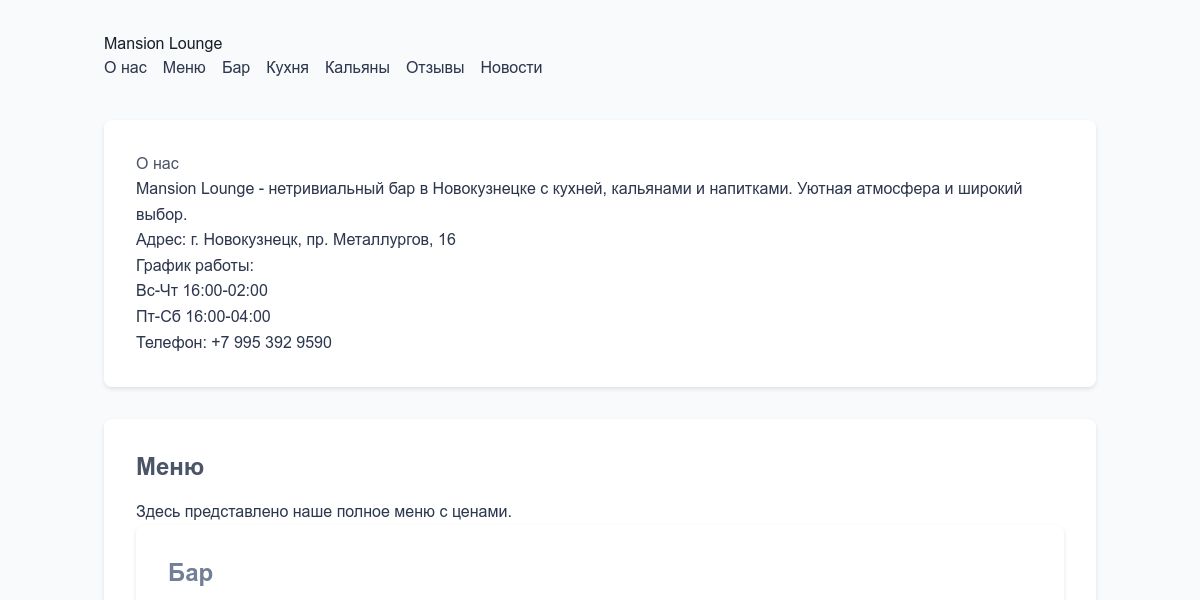Image resolution: width=1200 pixels, height=600 pixels.
Task: Select the Вс-Чт 16:00-02:00 hours line
Action: (202, 291)
